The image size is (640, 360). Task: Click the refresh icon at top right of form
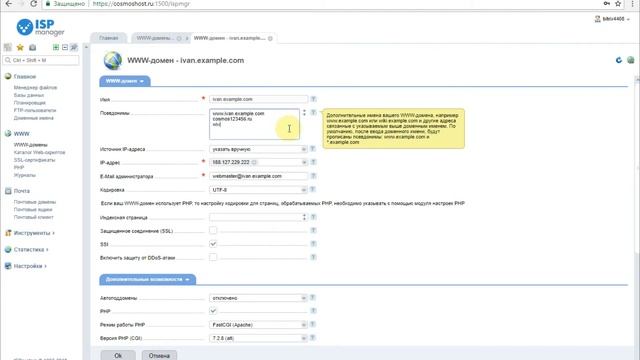click(x=619, y=60)
